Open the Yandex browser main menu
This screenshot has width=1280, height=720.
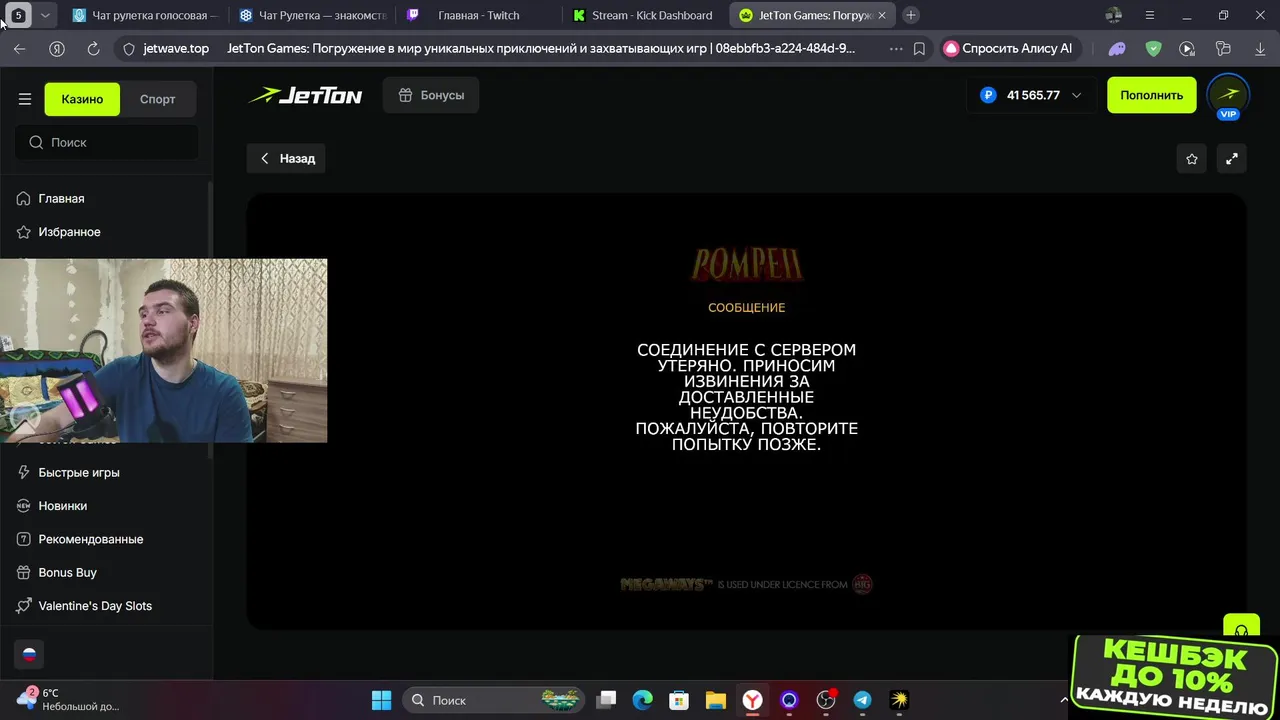pyautogui.click(x=1149, y=15)
